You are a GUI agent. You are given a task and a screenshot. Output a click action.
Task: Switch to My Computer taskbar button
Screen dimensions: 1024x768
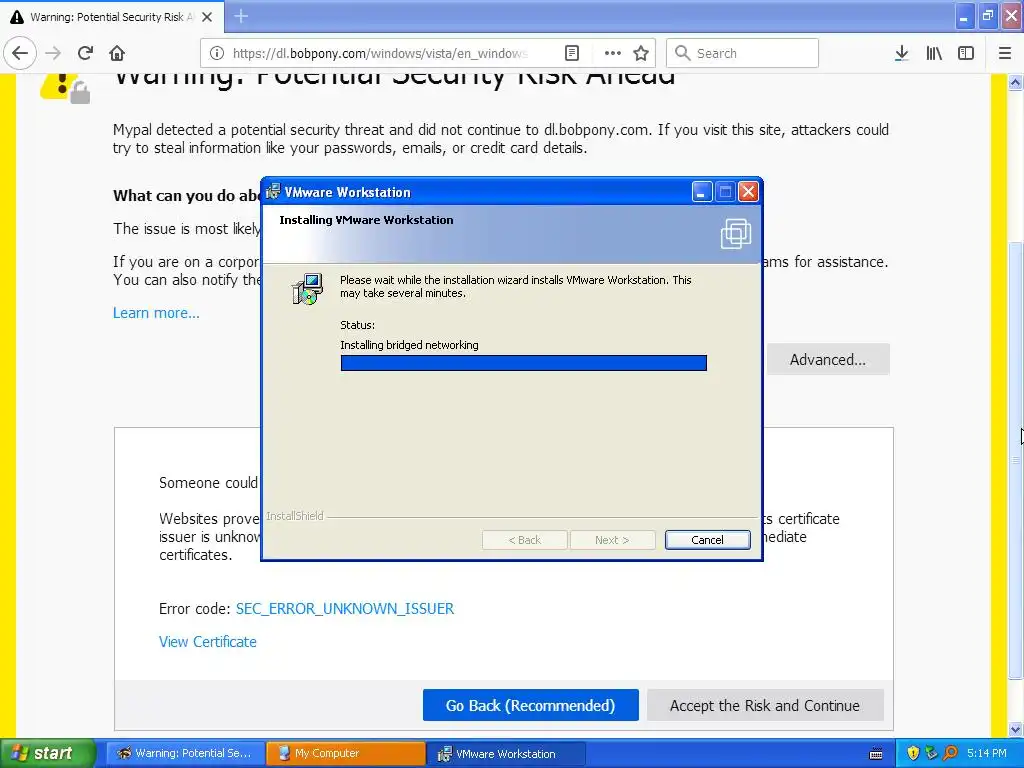click(345, 754)
